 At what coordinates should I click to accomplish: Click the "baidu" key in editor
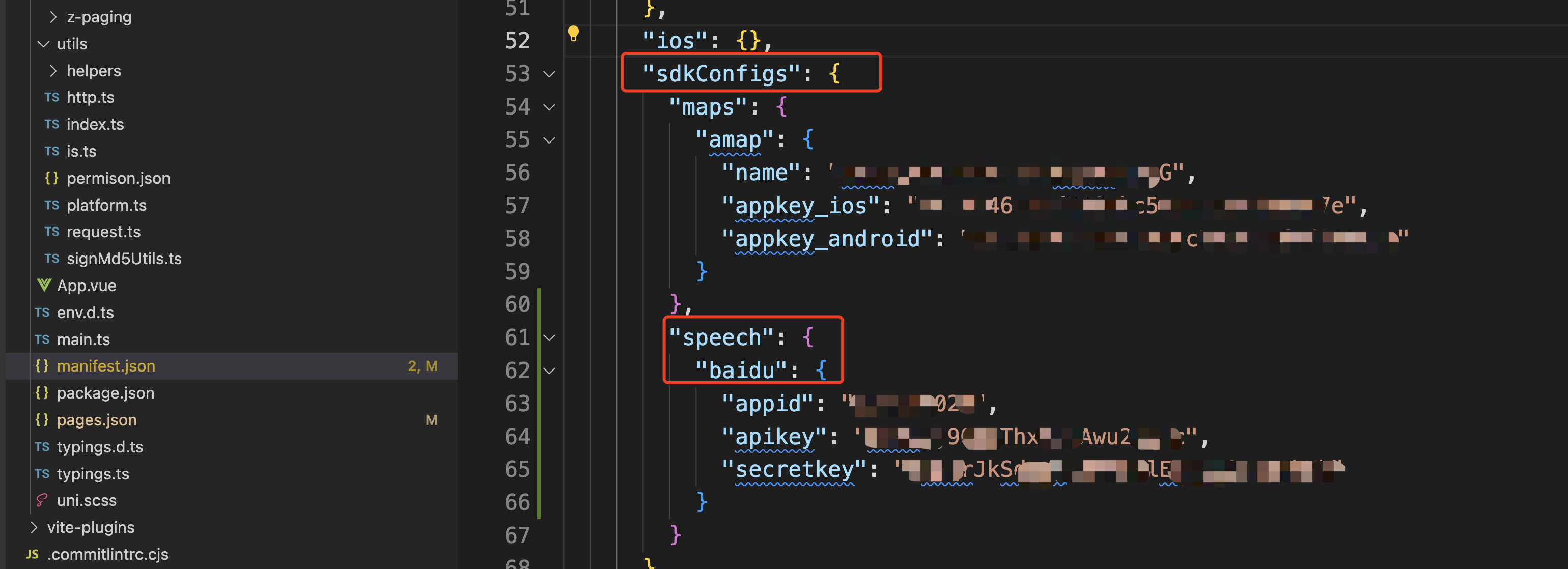[741, 370]
